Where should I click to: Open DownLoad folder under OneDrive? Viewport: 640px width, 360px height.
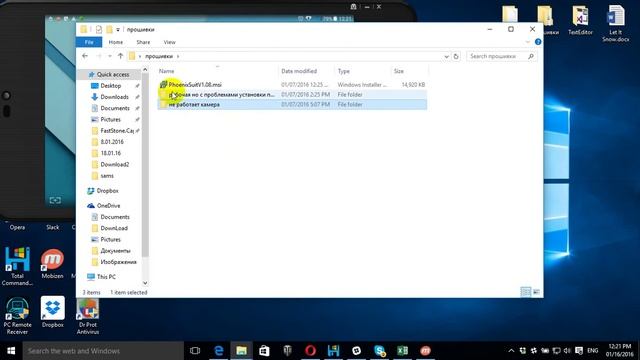click(x=114, y=228)
